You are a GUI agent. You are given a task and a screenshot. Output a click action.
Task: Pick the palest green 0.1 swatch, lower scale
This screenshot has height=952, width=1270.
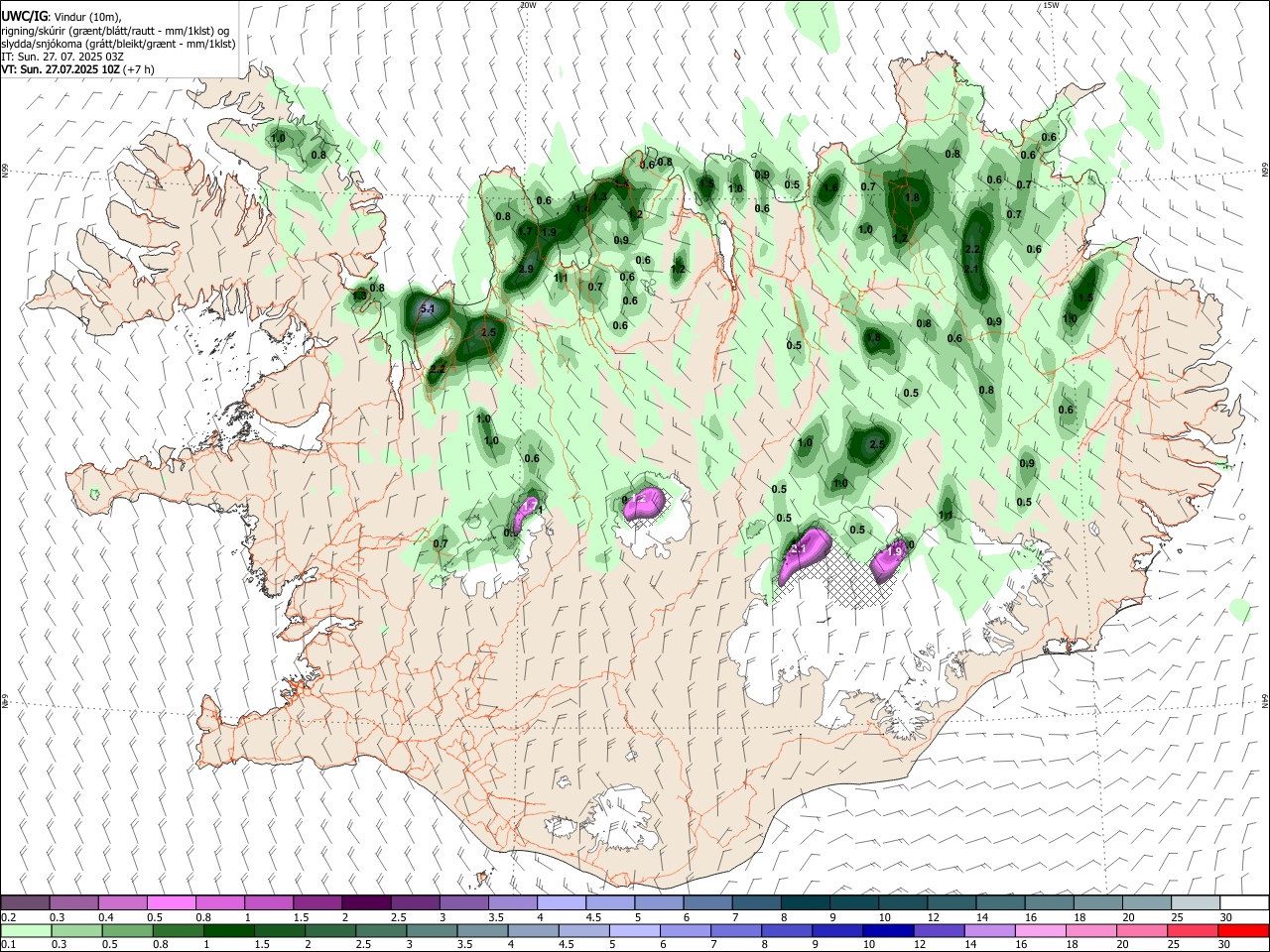25,930
